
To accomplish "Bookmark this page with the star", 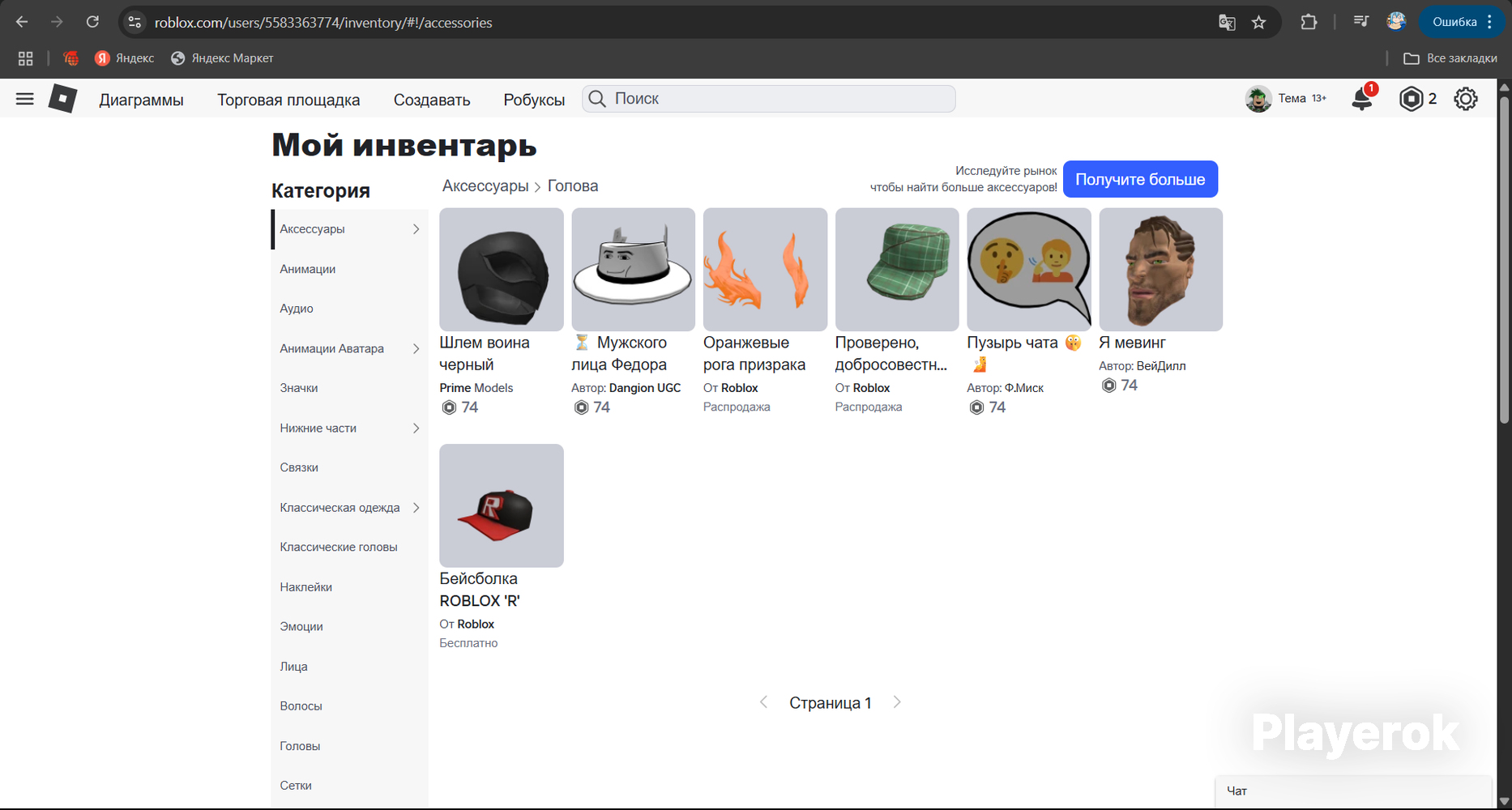I will (1258, 23).
